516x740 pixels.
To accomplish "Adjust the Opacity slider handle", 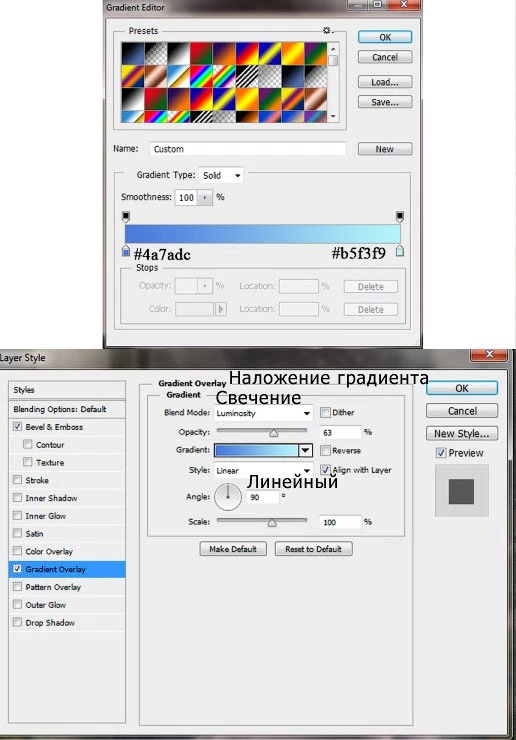I will 273,432.
